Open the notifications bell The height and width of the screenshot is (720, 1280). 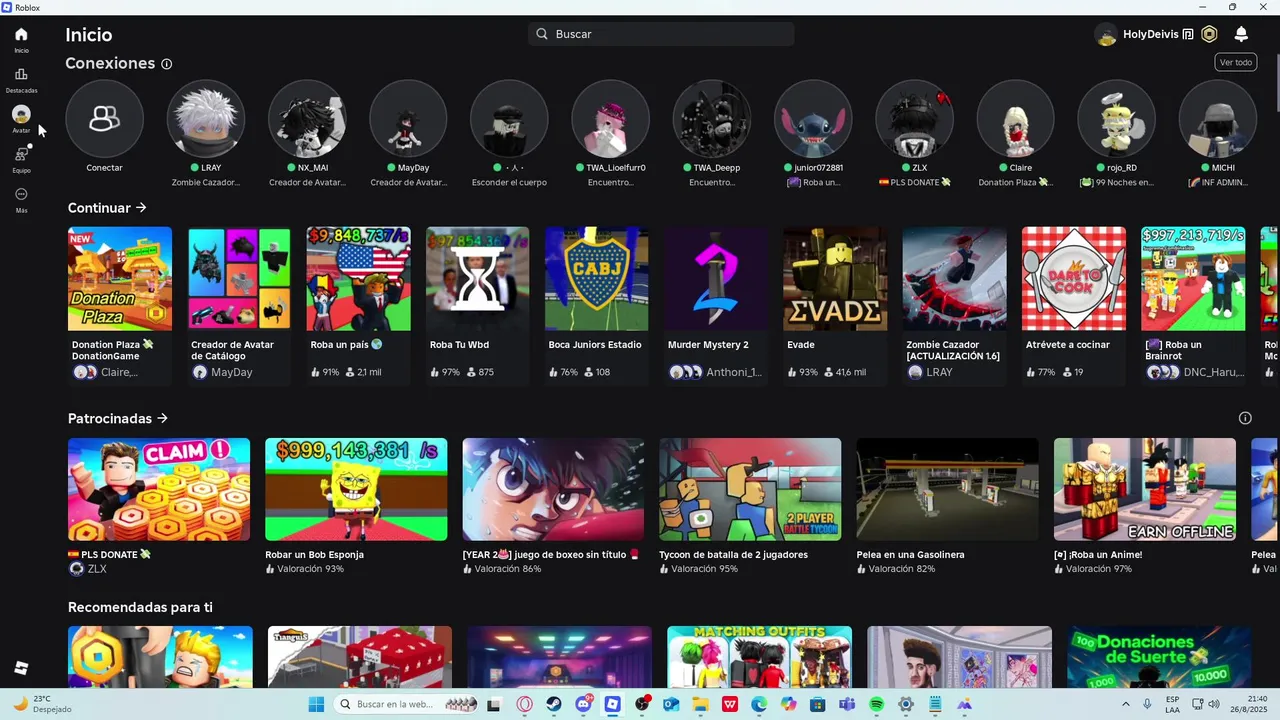pos(1241,34)
